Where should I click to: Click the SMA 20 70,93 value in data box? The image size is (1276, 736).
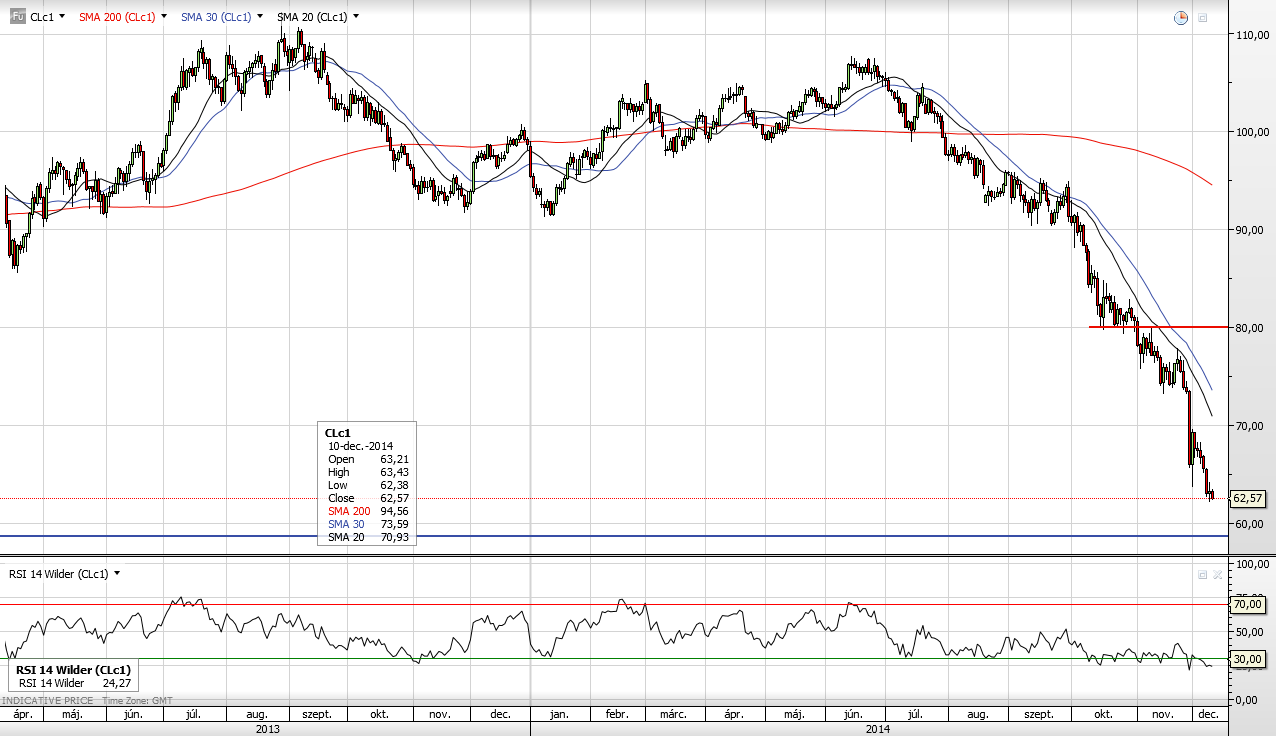click(394, 537)
